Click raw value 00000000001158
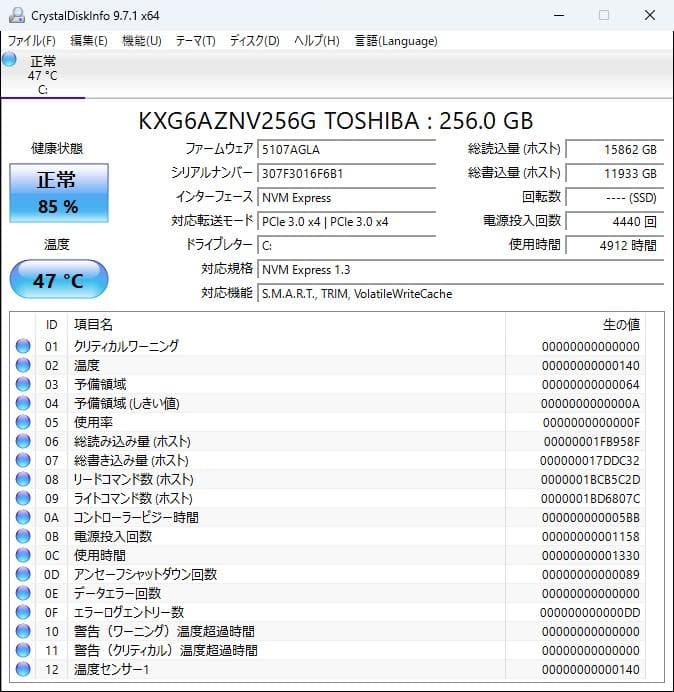 point(591,536)
